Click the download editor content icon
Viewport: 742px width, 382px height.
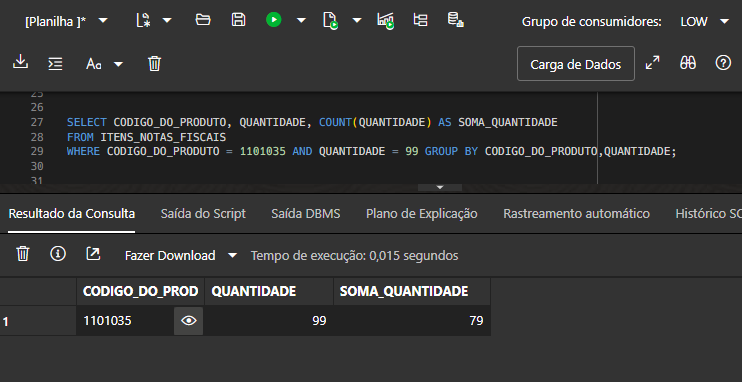pyautogui.click(x=20, y=62)
